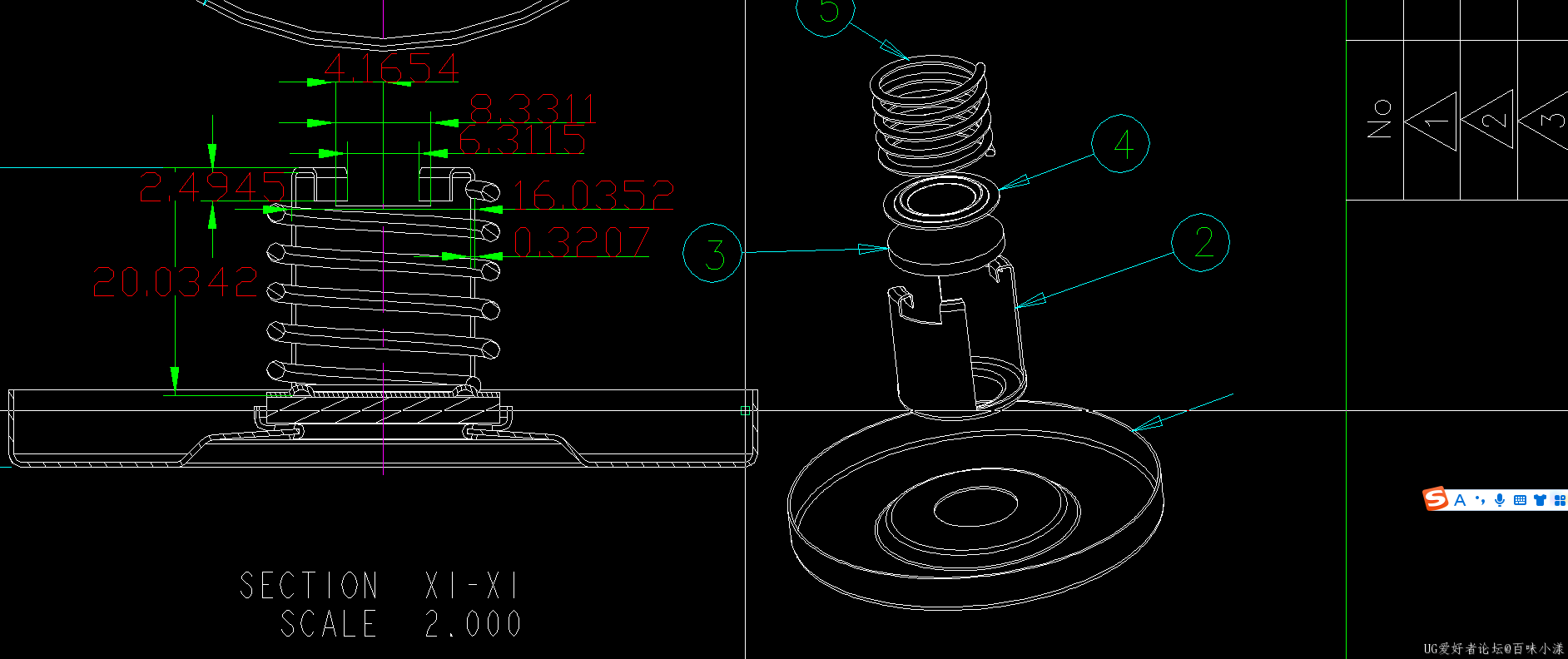Viewport: 1568px width, 659px height.
Task: Select dimension value 2.4945
Action: coord(212,187)
